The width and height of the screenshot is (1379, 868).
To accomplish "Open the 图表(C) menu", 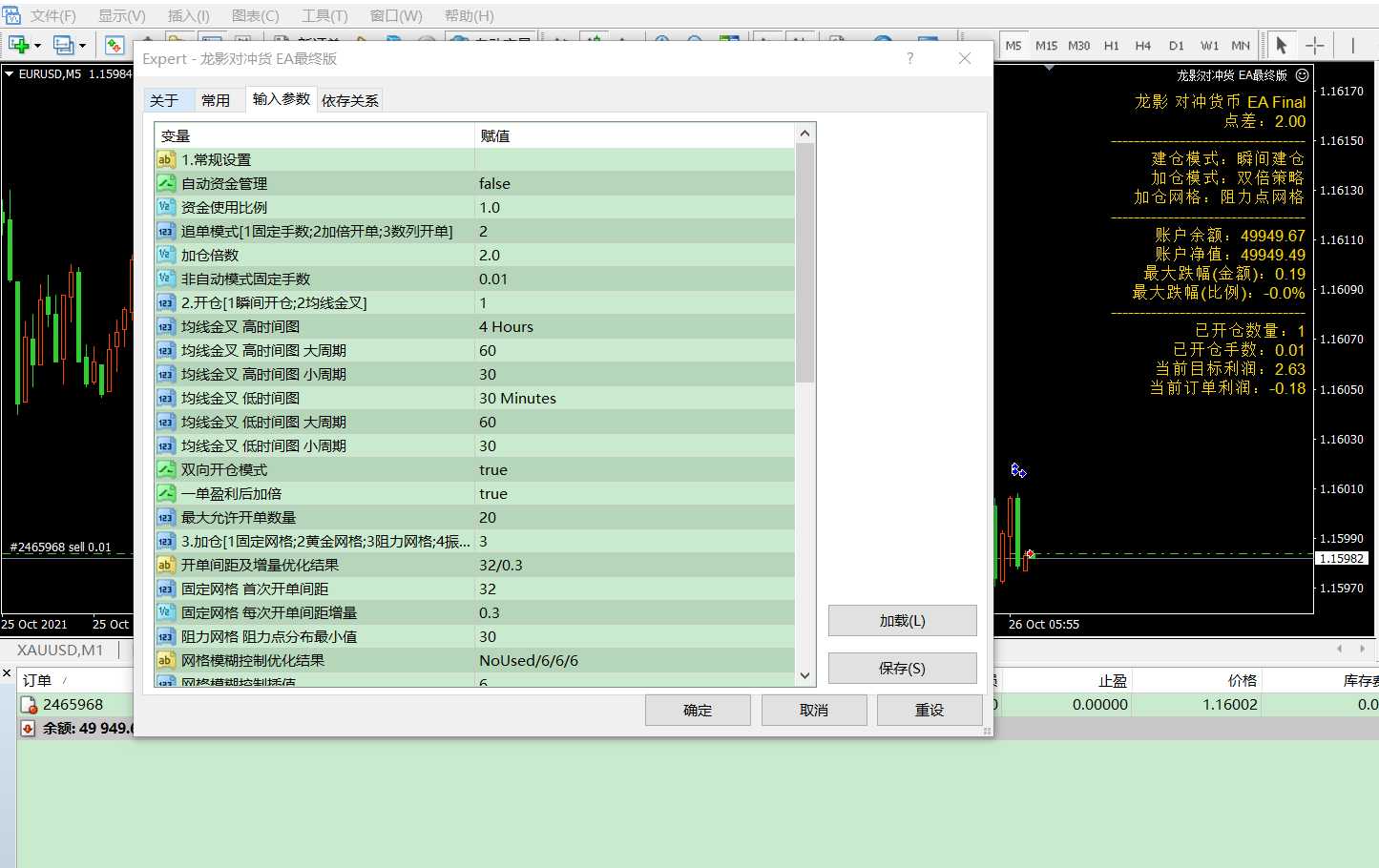I will [x=255, y=15].
